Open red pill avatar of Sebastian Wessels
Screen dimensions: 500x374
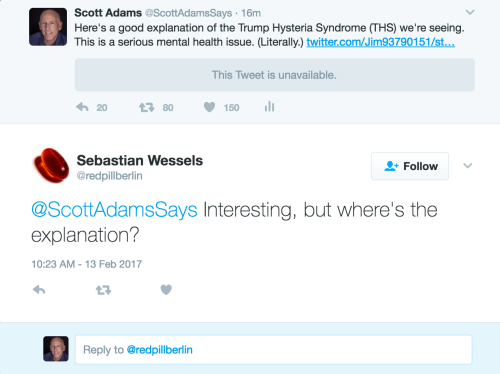[x=51, y=166]
